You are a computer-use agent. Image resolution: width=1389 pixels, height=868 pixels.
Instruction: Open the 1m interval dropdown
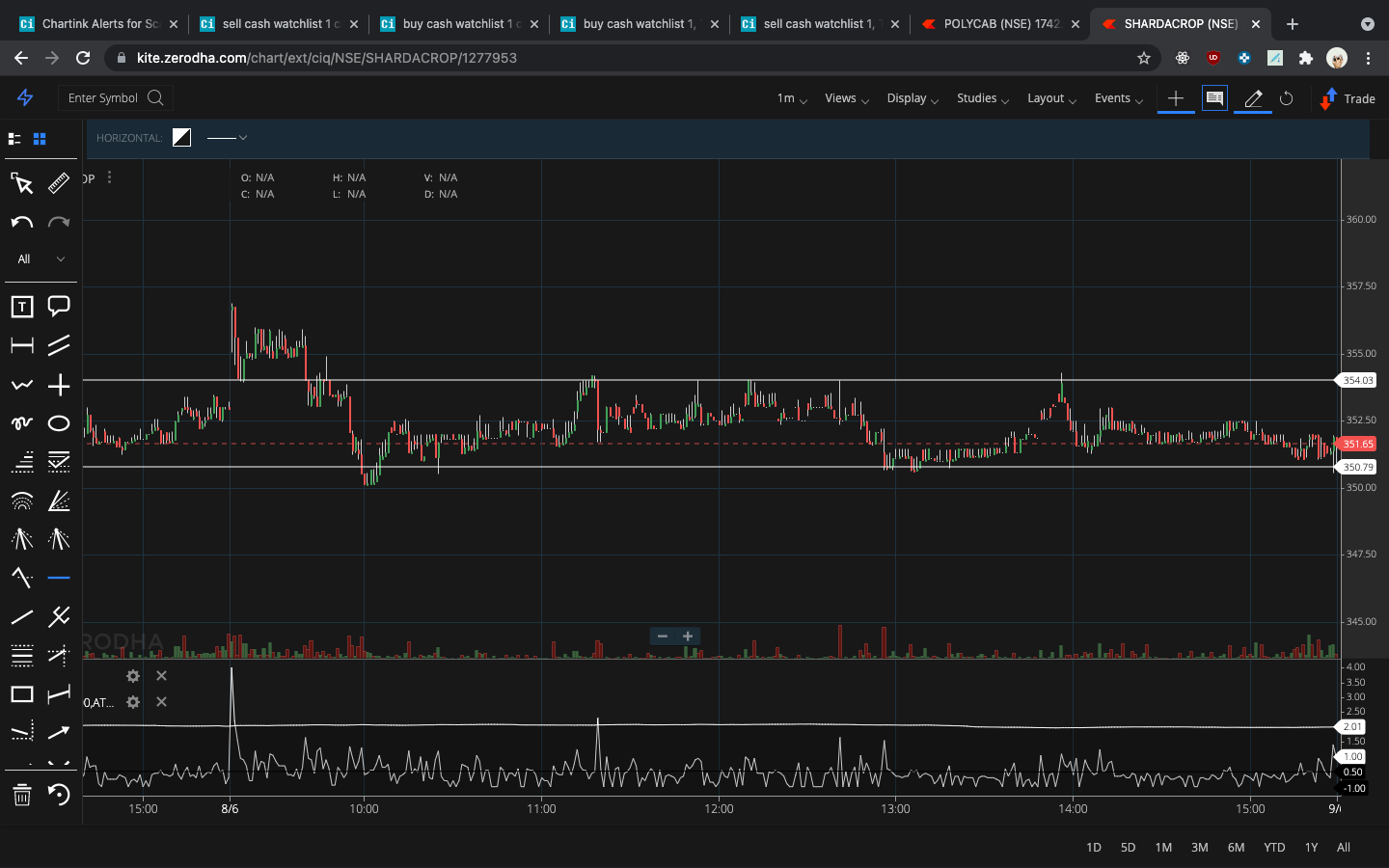tap(791, 98)
